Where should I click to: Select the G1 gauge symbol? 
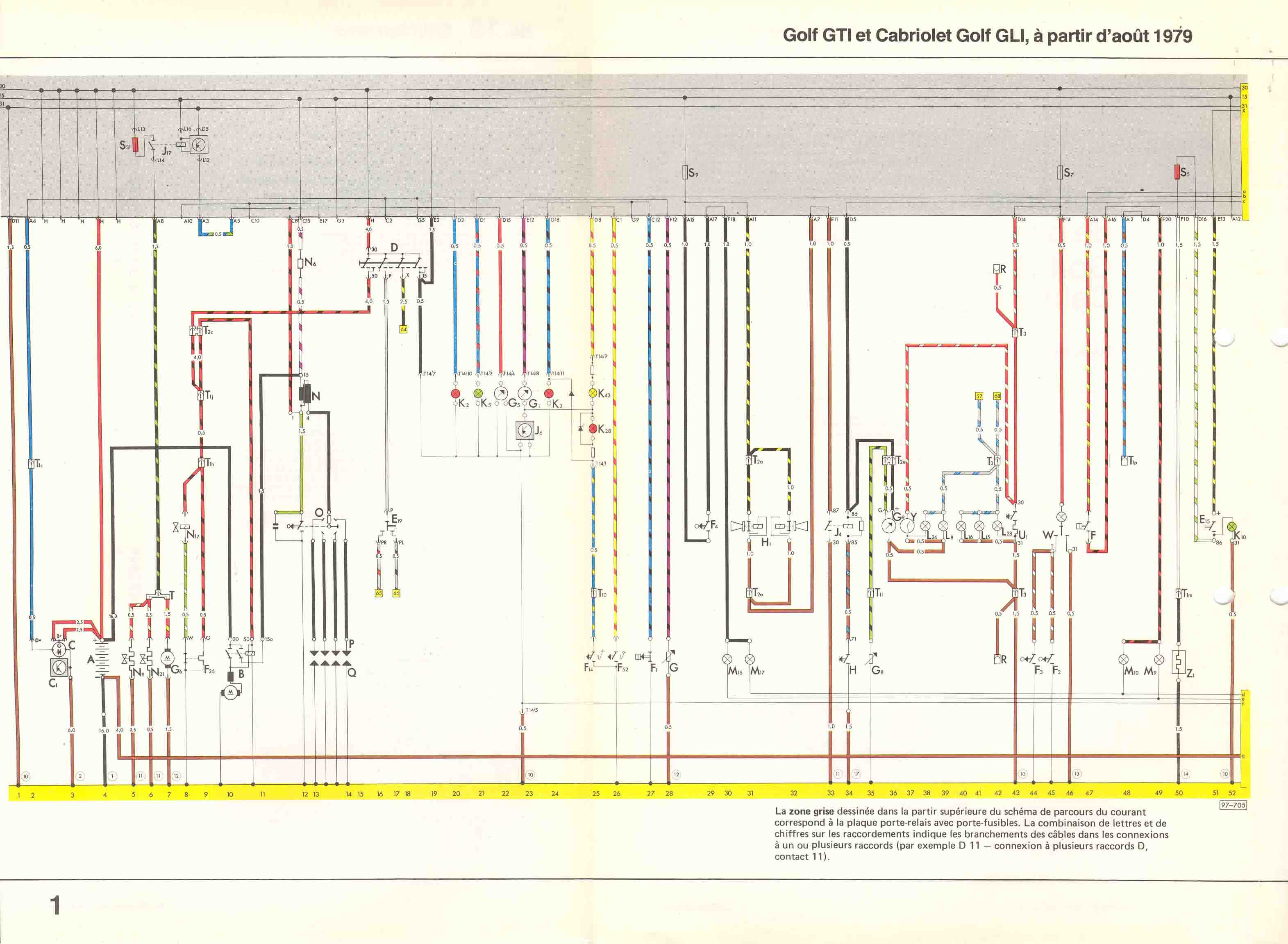525,393
